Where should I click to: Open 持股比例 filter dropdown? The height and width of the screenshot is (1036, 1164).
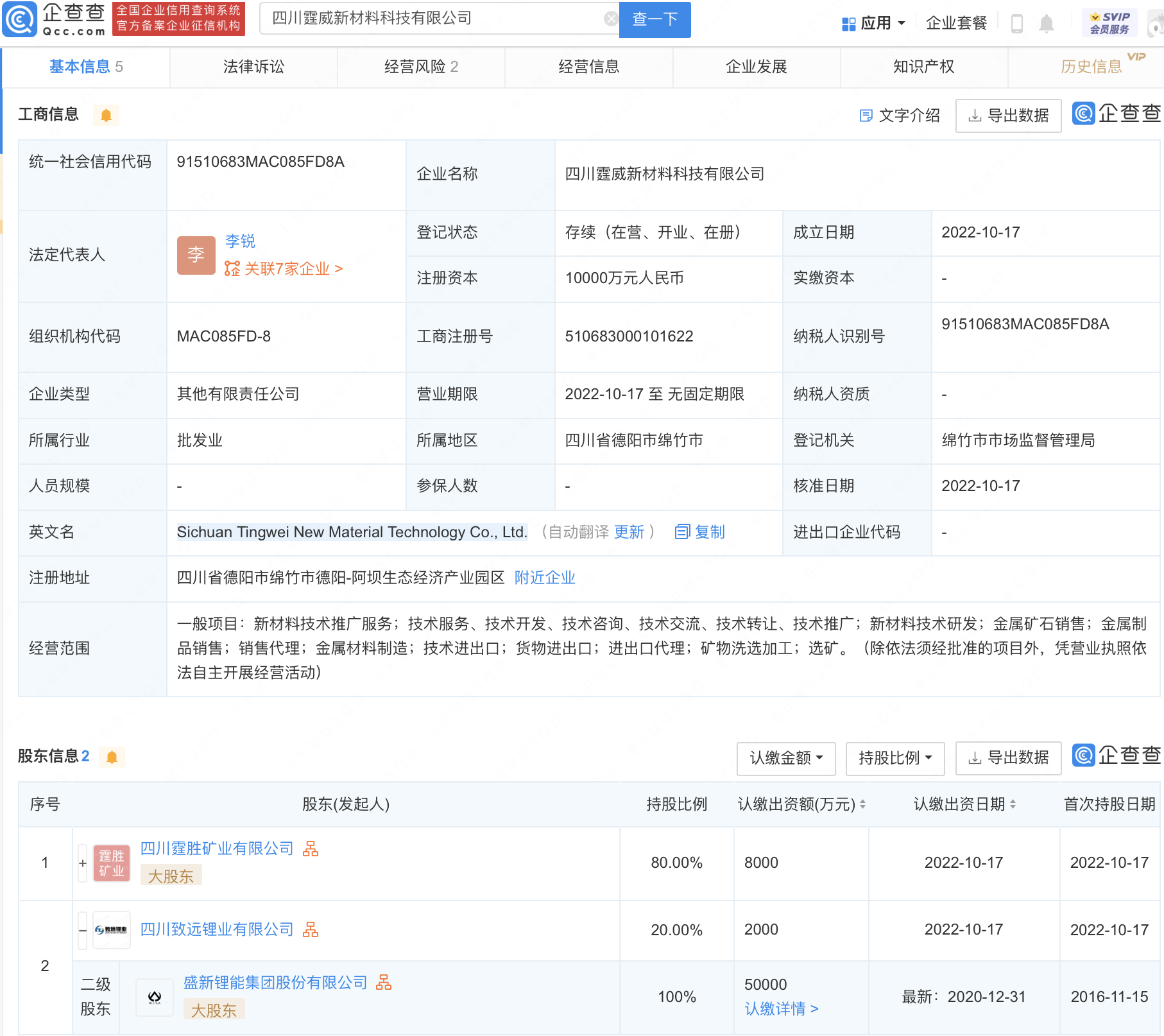tap(895, 758)
